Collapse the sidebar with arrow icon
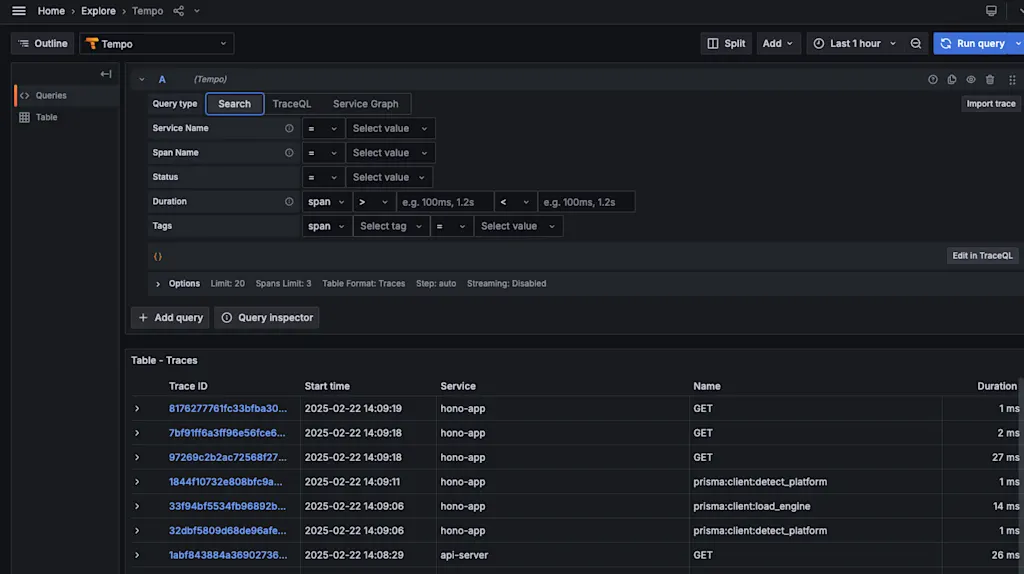This screenshot has width=1024, height=574. pyautogui.click(x=106, y=74)
